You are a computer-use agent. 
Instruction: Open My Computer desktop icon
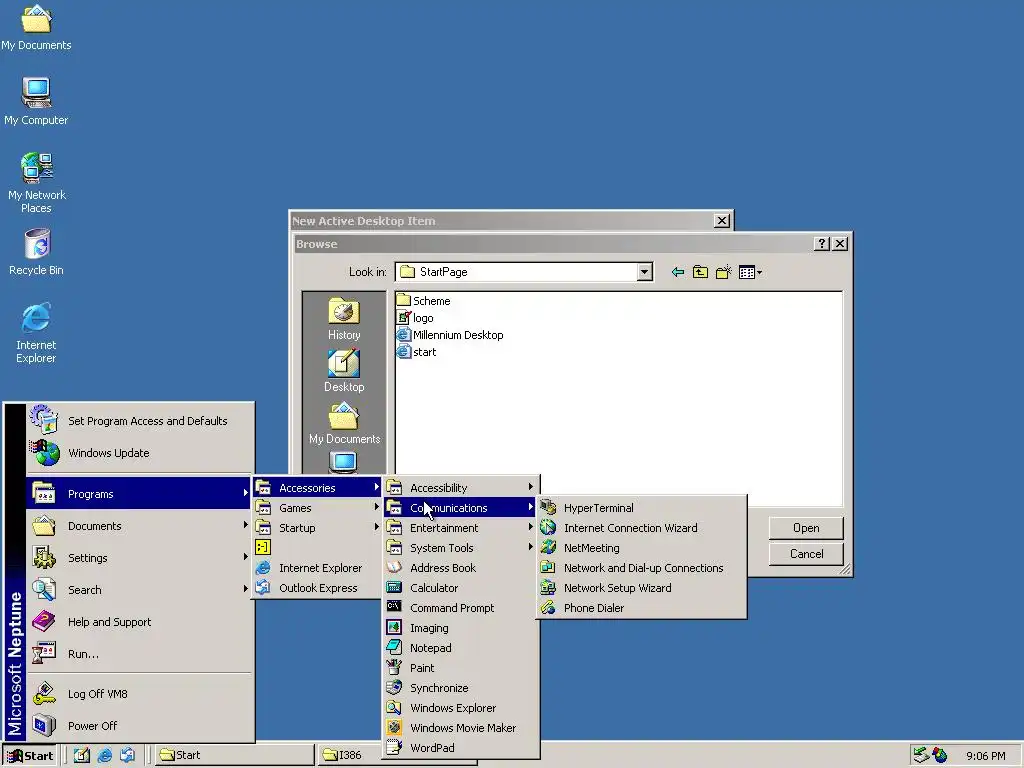(x=36, y=101)
